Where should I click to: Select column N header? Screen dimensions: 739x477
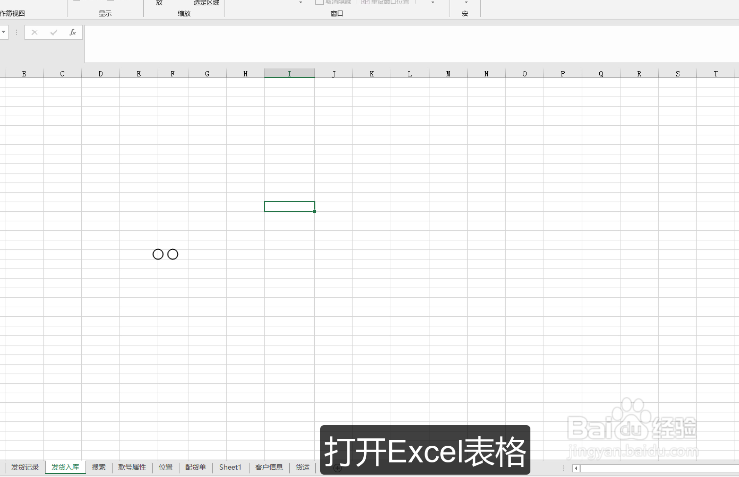[x=486, y=74]
